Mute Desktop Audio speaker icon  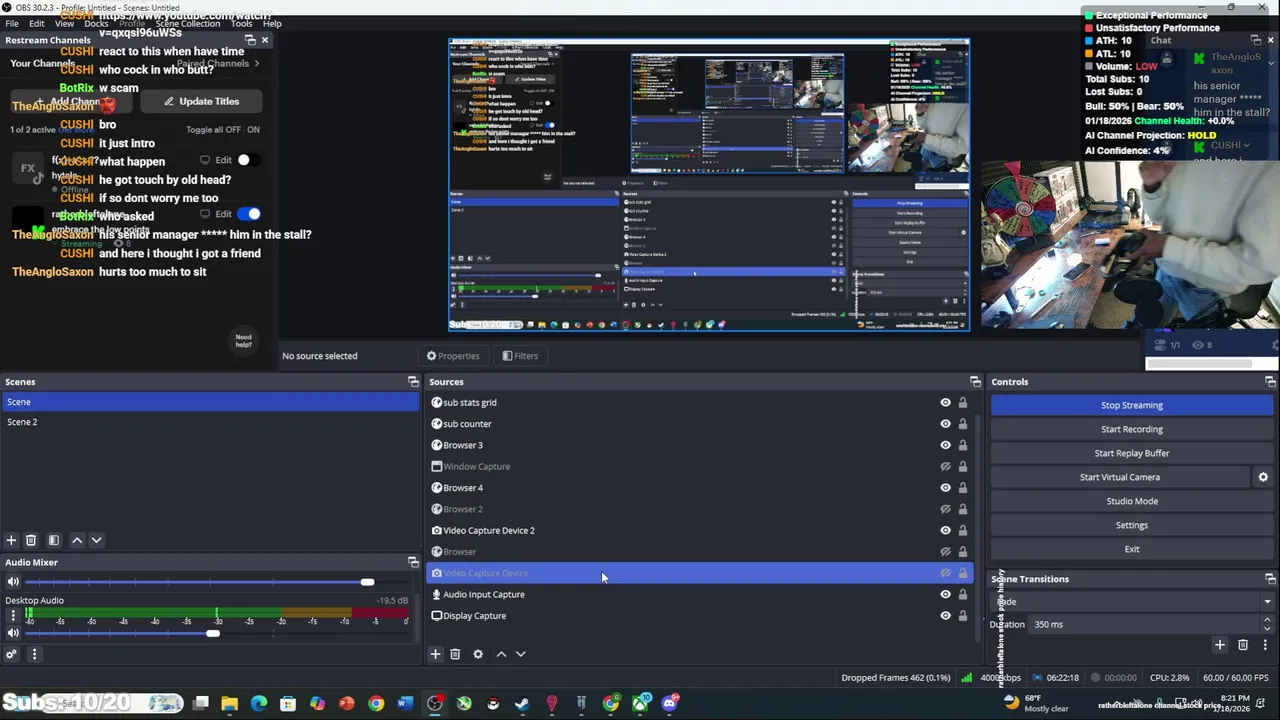coord(13,633)
